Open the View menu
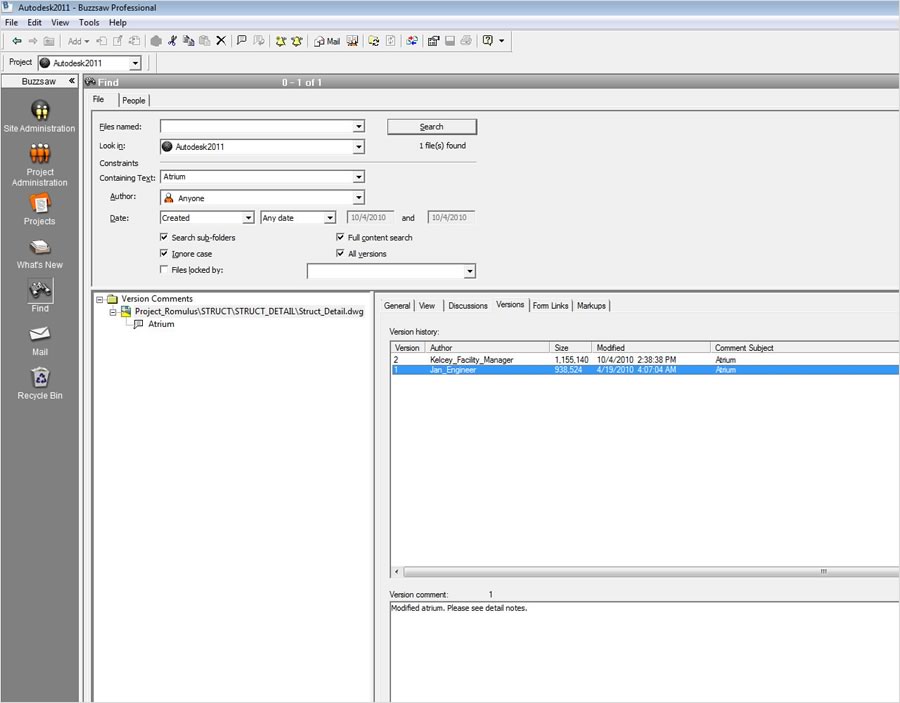The image size is (900, 703). (x=60, y=22)
